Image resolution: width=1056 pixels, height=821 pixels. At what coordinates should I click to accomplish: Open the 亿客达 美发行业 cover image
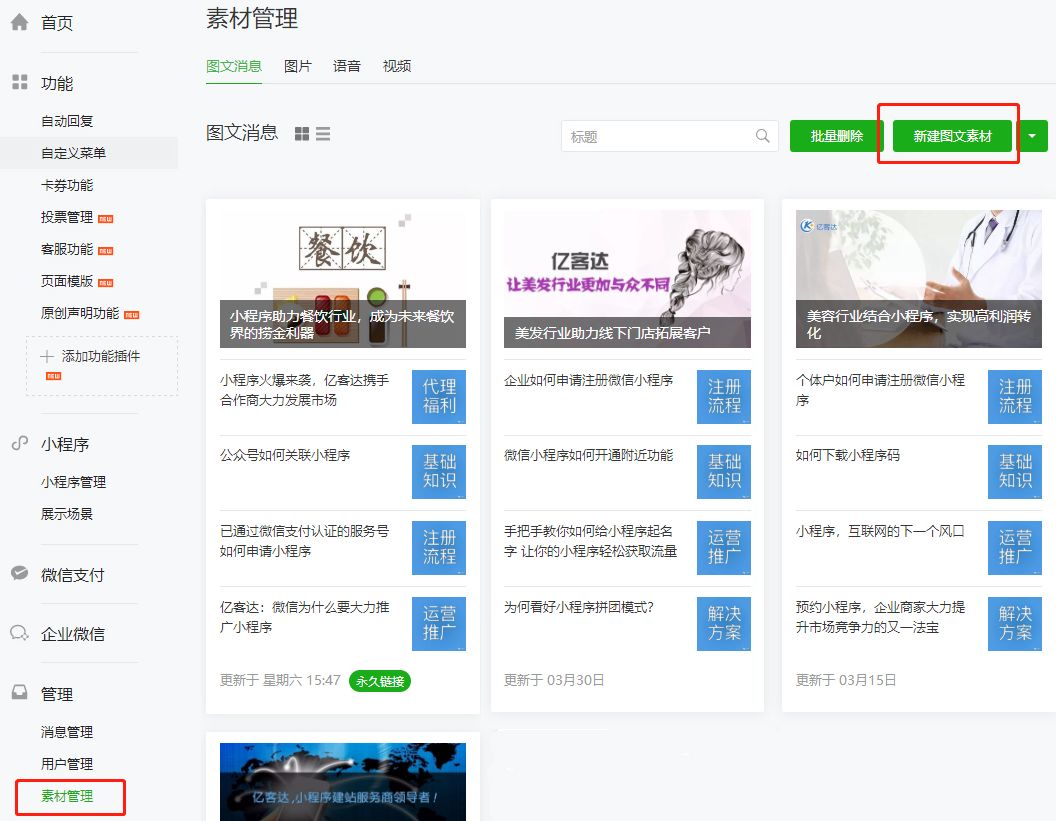pyautogui.click(x=627, y=279)
